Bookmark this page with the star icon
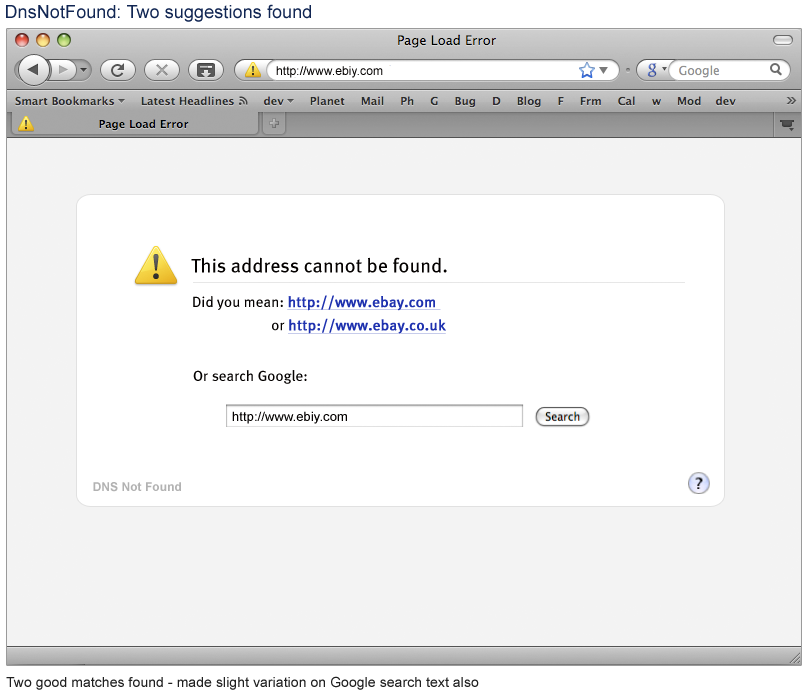The height and width of the screenshot is (698, 809). [586, 70]
